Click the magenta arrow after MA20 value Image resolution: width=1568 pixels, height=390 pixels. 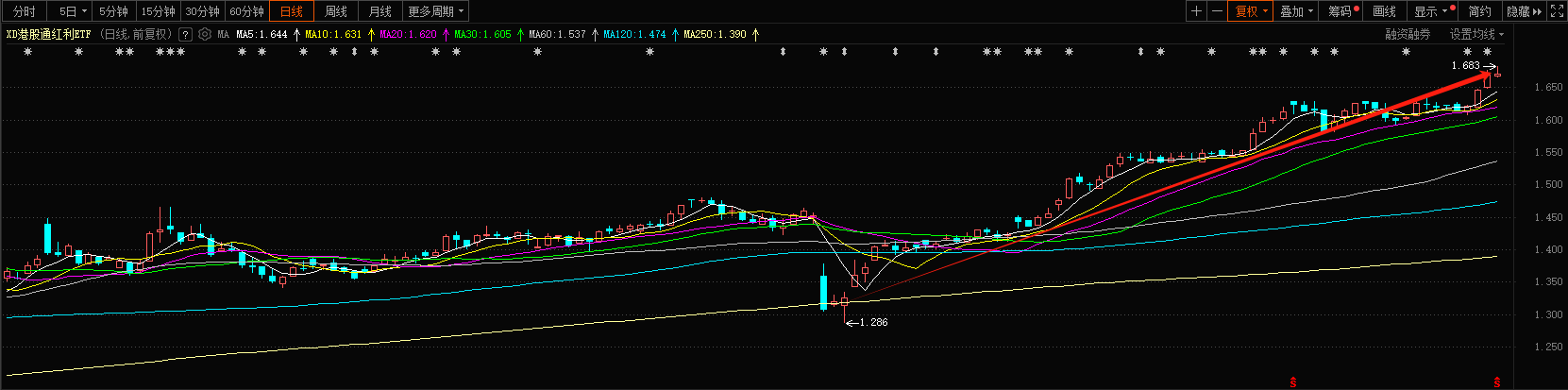coord(446,34)
